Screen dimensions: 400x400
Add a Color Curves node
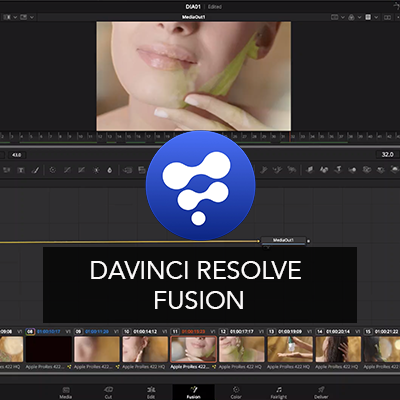tap(67, 170)
